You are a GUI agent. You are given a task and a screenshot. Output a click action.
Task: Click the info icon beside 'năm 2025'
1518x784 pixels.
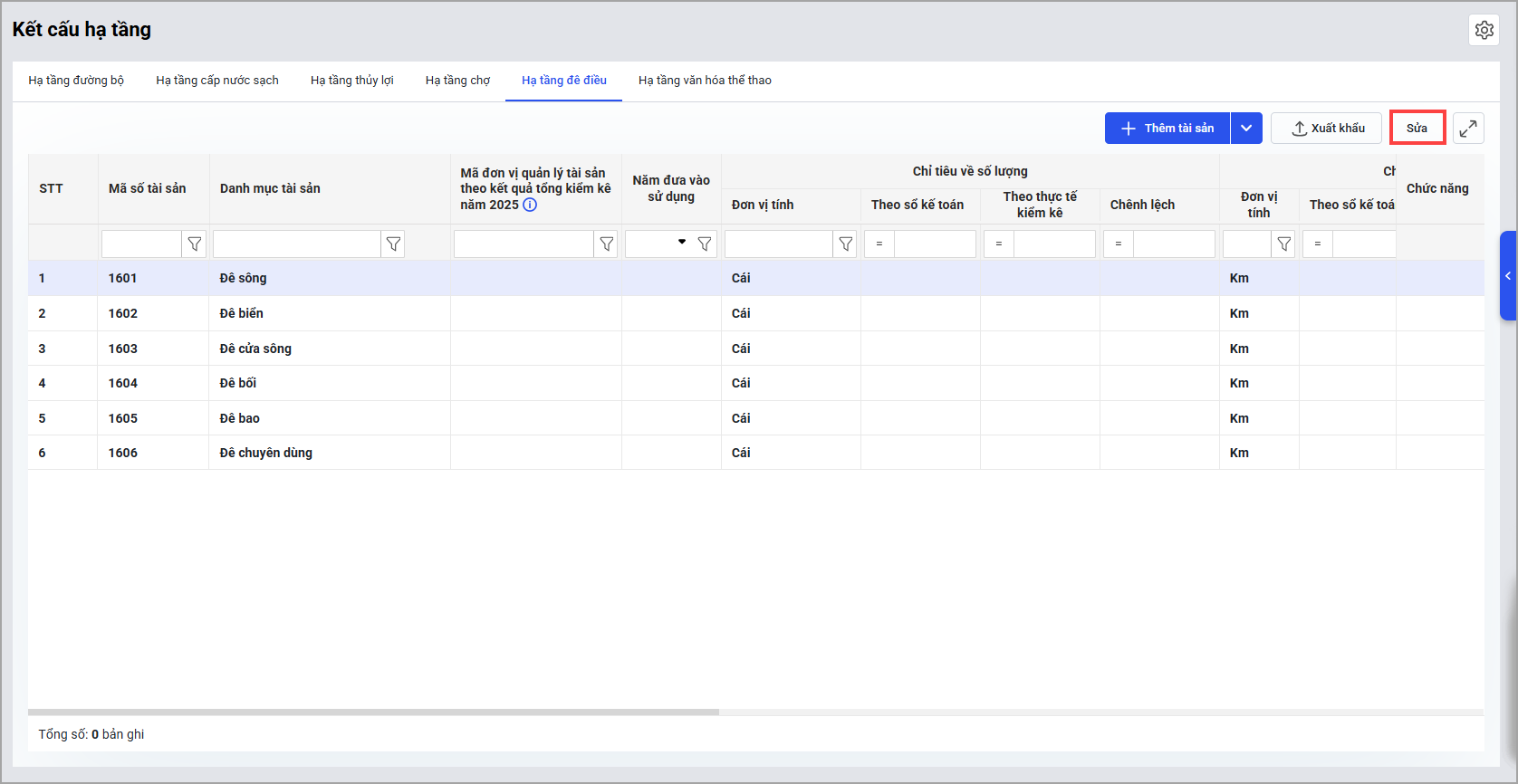pyautogui.click(x=530, y=205)
